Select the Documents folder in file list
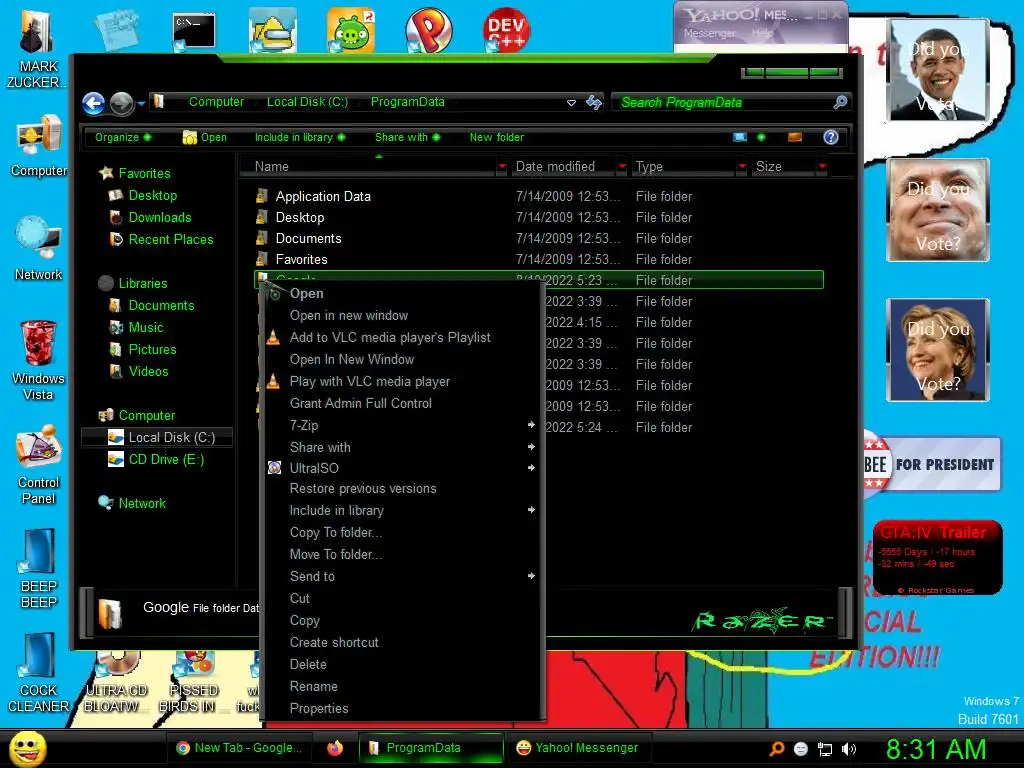The height and width of the screenshot is (768, 1024). click(538, 238)
